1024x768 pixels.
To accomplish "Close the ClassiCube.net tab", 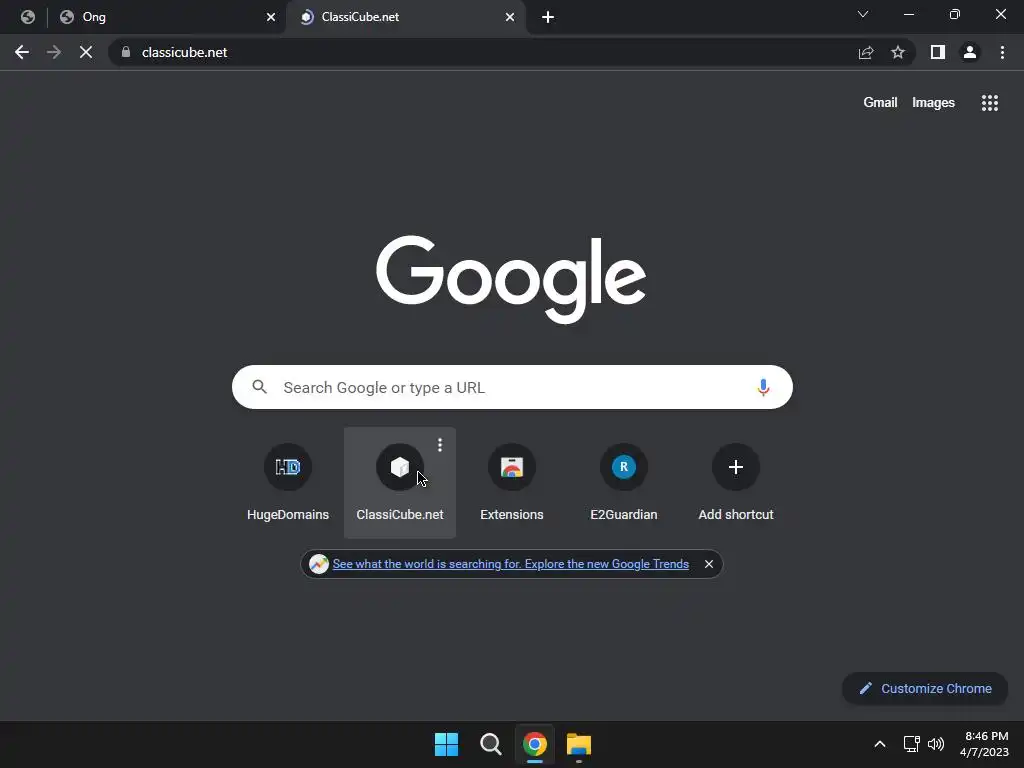I will click(x=510, y=17).
